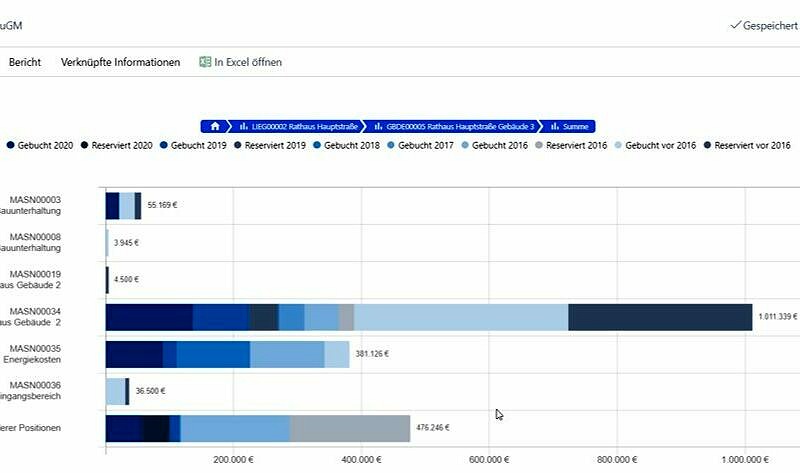Viewport: 800px width, 473px height.
Task: Toggle legend entry Gebucht 2019
Action: (193, 145)
